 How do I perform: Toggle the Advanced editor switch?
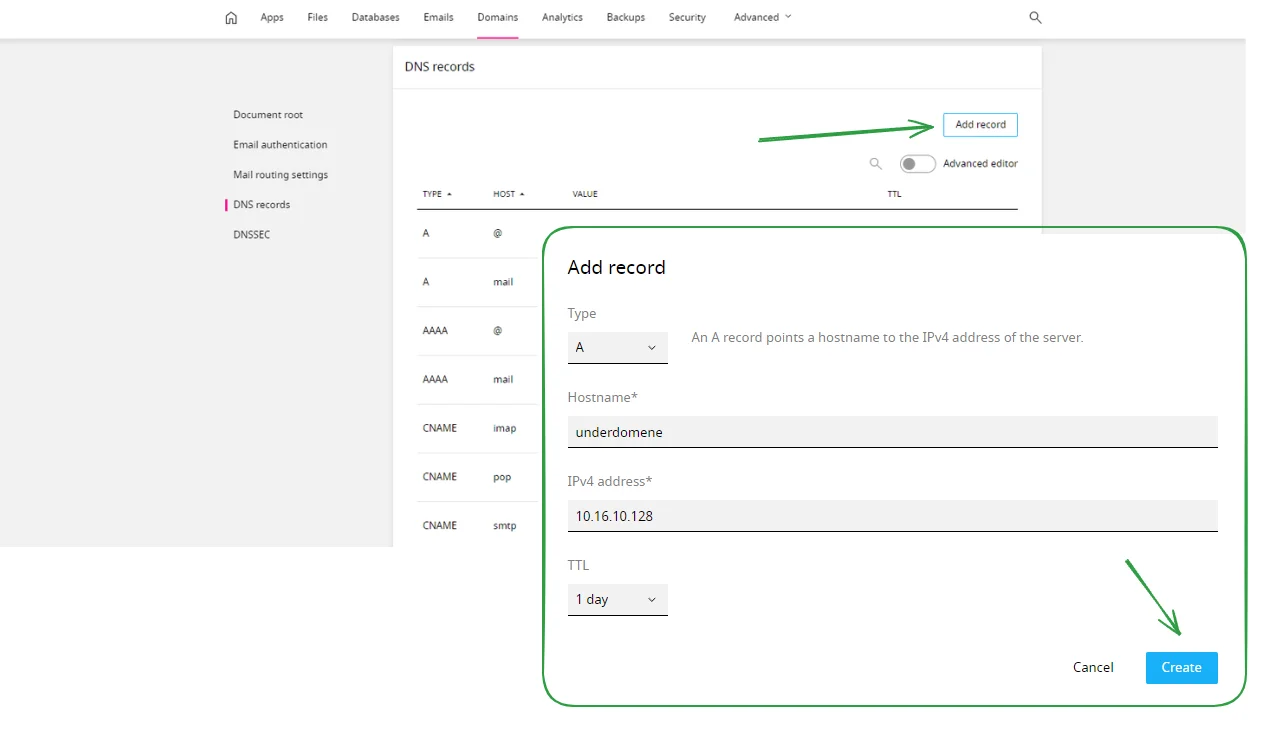click(917, 164)
